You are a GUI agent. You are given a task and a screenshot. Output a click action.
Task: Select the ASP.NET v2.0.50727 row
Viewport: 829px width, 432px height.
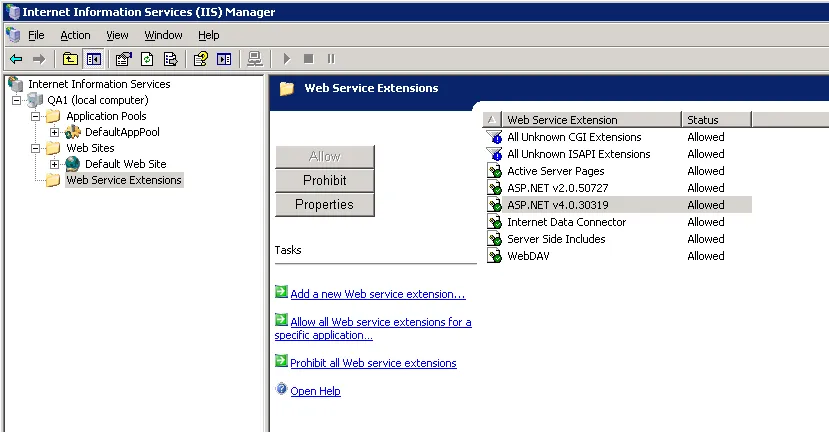coord(619,188)
